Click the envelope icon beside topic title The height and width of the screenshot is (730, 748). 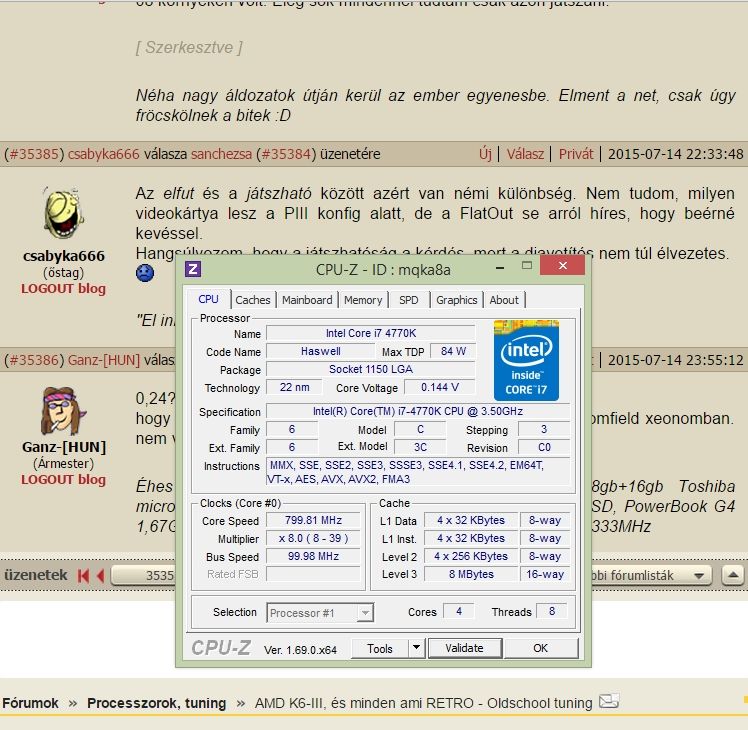pyautogui.click(x=609, y=701)
